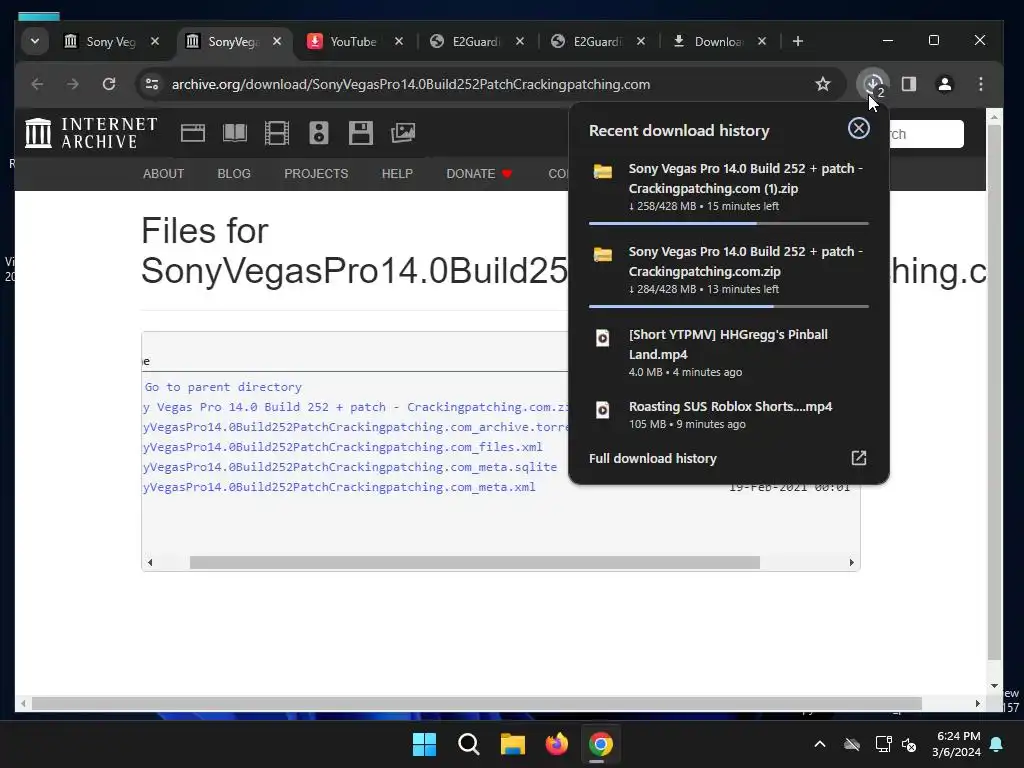Close the Recent download history popup
The image size is (1024, 768).
click(859, 128)
